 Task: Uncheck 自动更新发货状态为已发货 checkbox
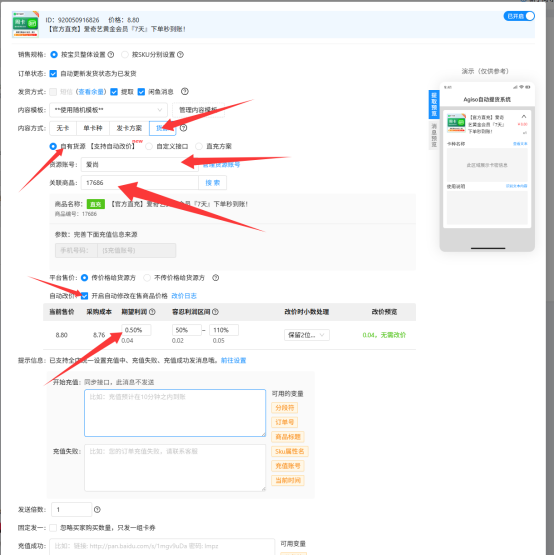coord(53,74)
